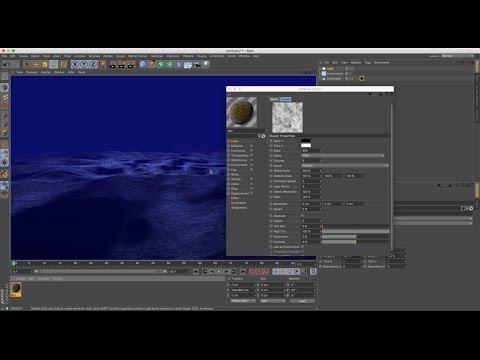Open the Noise type dropdown
The image size is (480, 360).
[x=343, y=156]
